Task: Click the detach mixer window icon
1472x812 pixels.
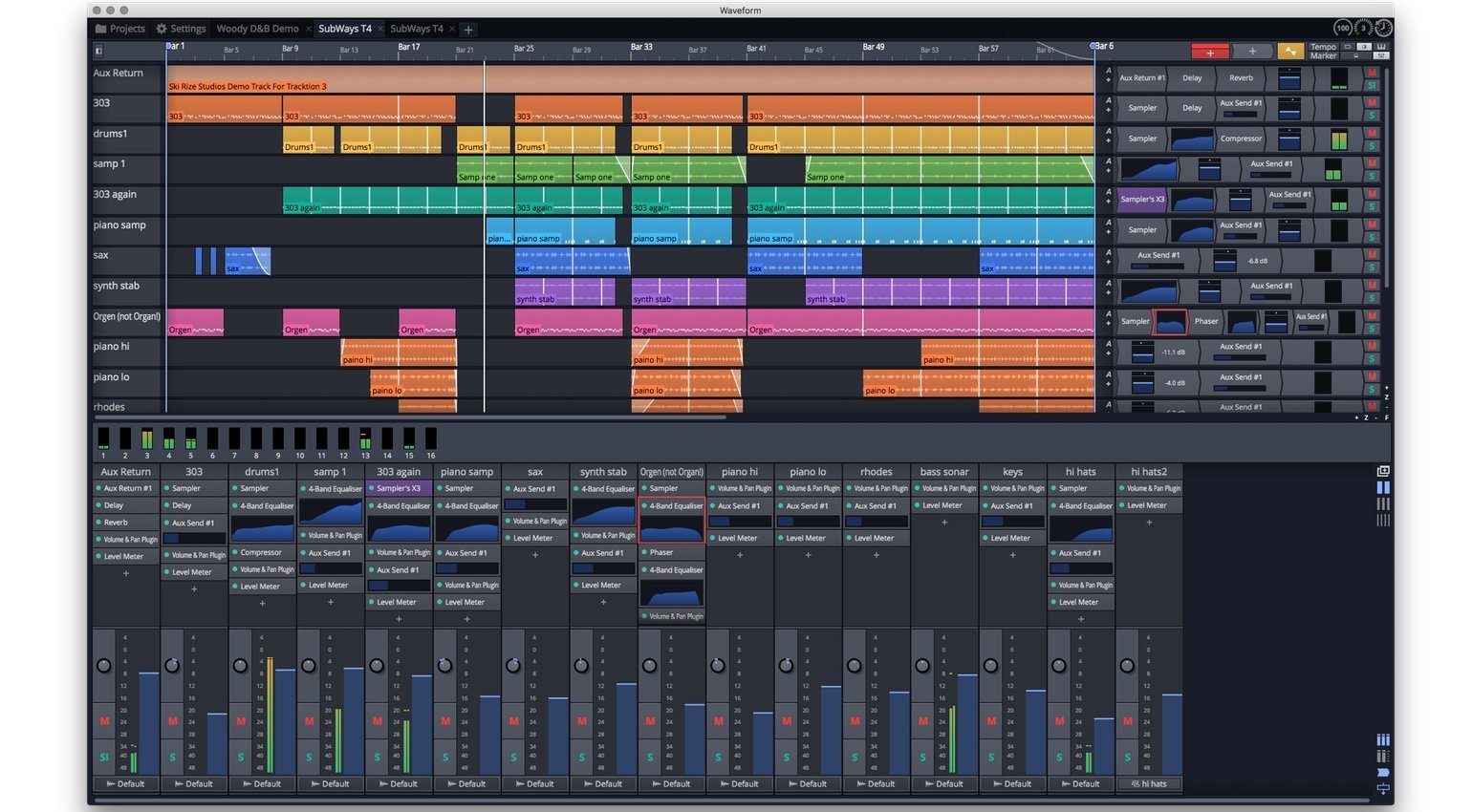Action: tap(1382, 471)
